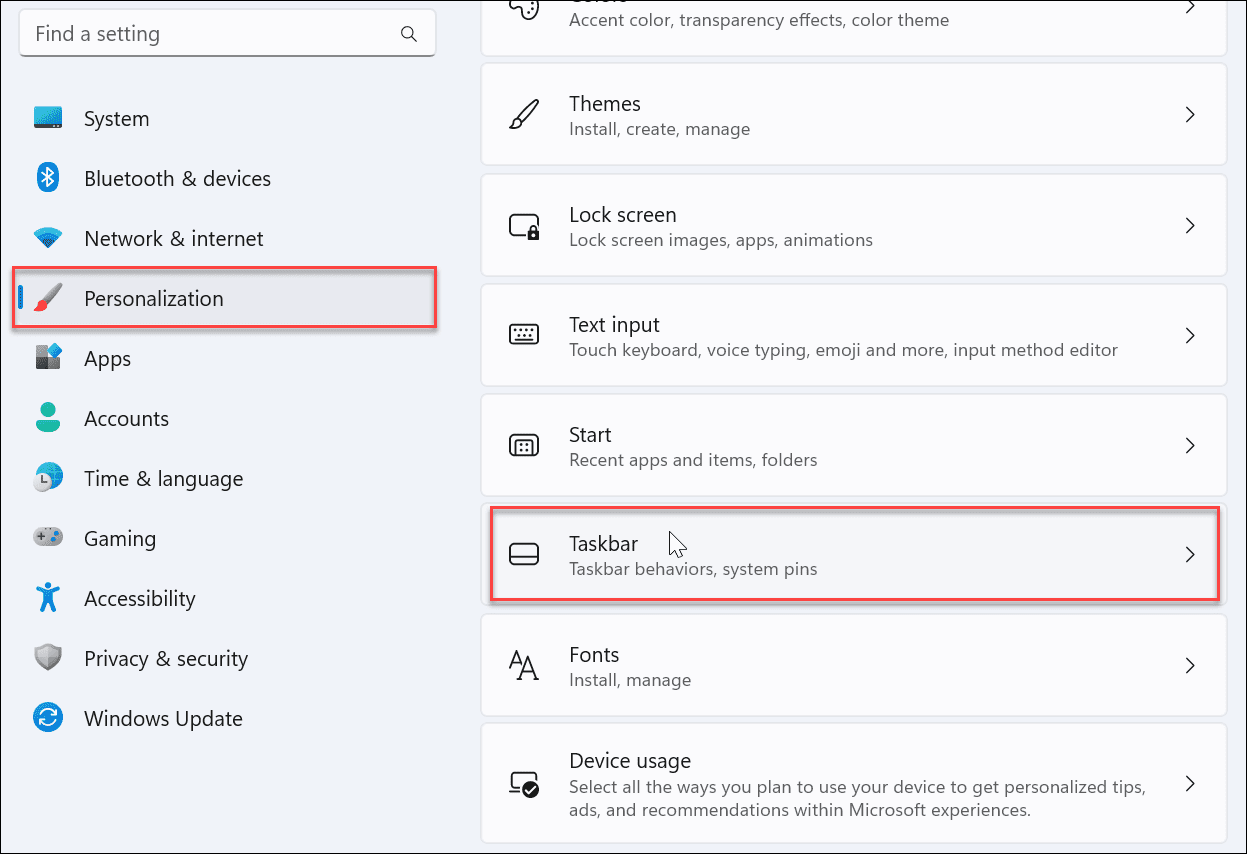
Task: Click 'Touch keyboard, voice typing' description
Action: pos(843,350)
